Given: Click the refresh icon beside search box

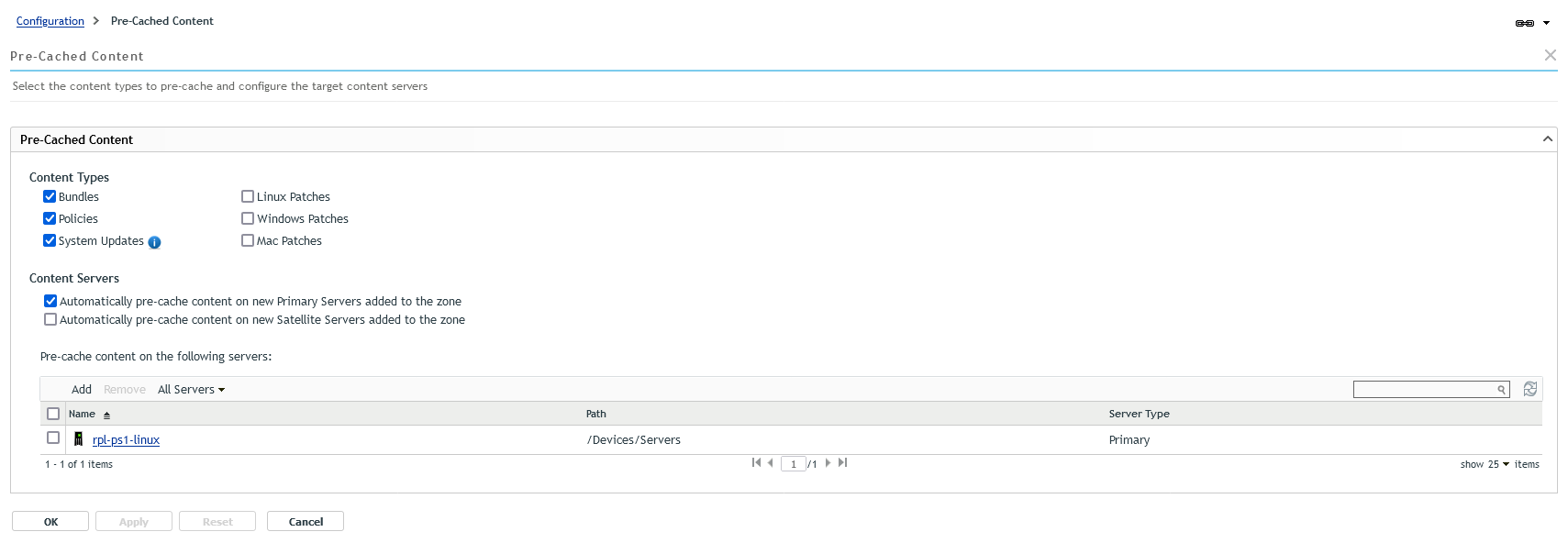Looking at the screenshot, I should (1530, 389).
